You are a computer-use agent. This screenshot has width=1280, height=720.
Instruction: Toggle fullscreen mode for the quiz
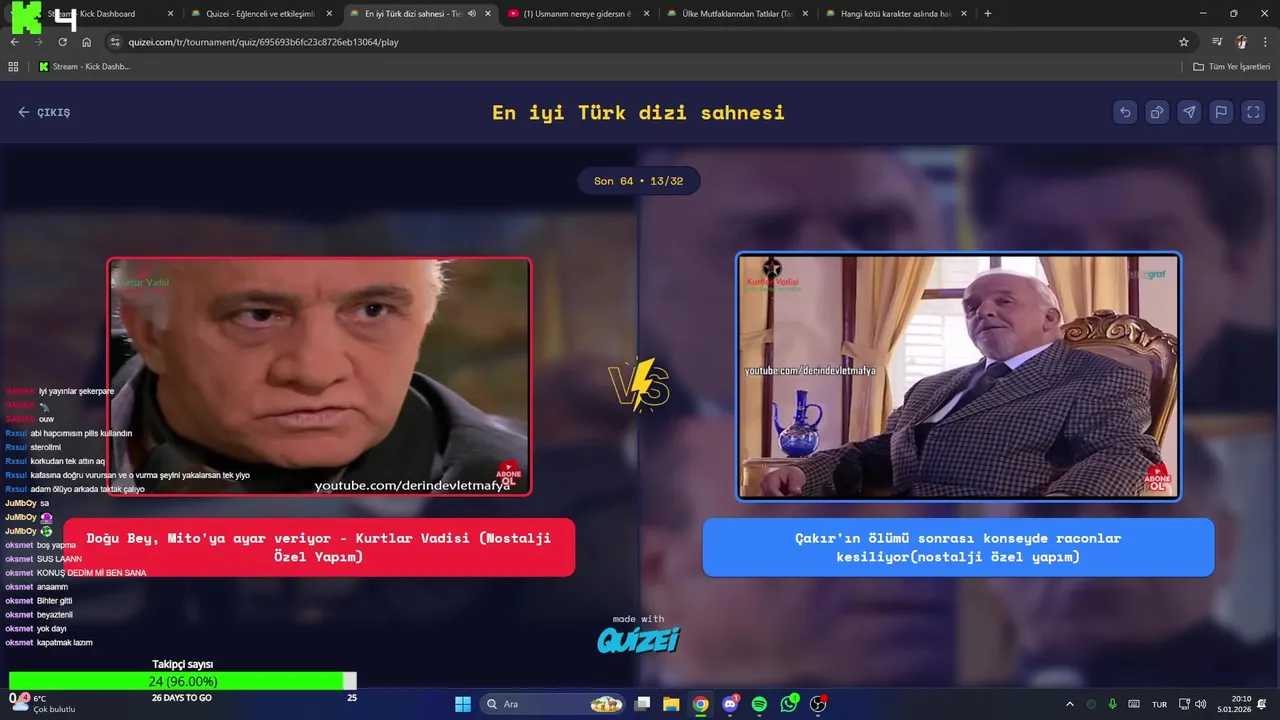pyautogui.click(x=1253, y=112)
